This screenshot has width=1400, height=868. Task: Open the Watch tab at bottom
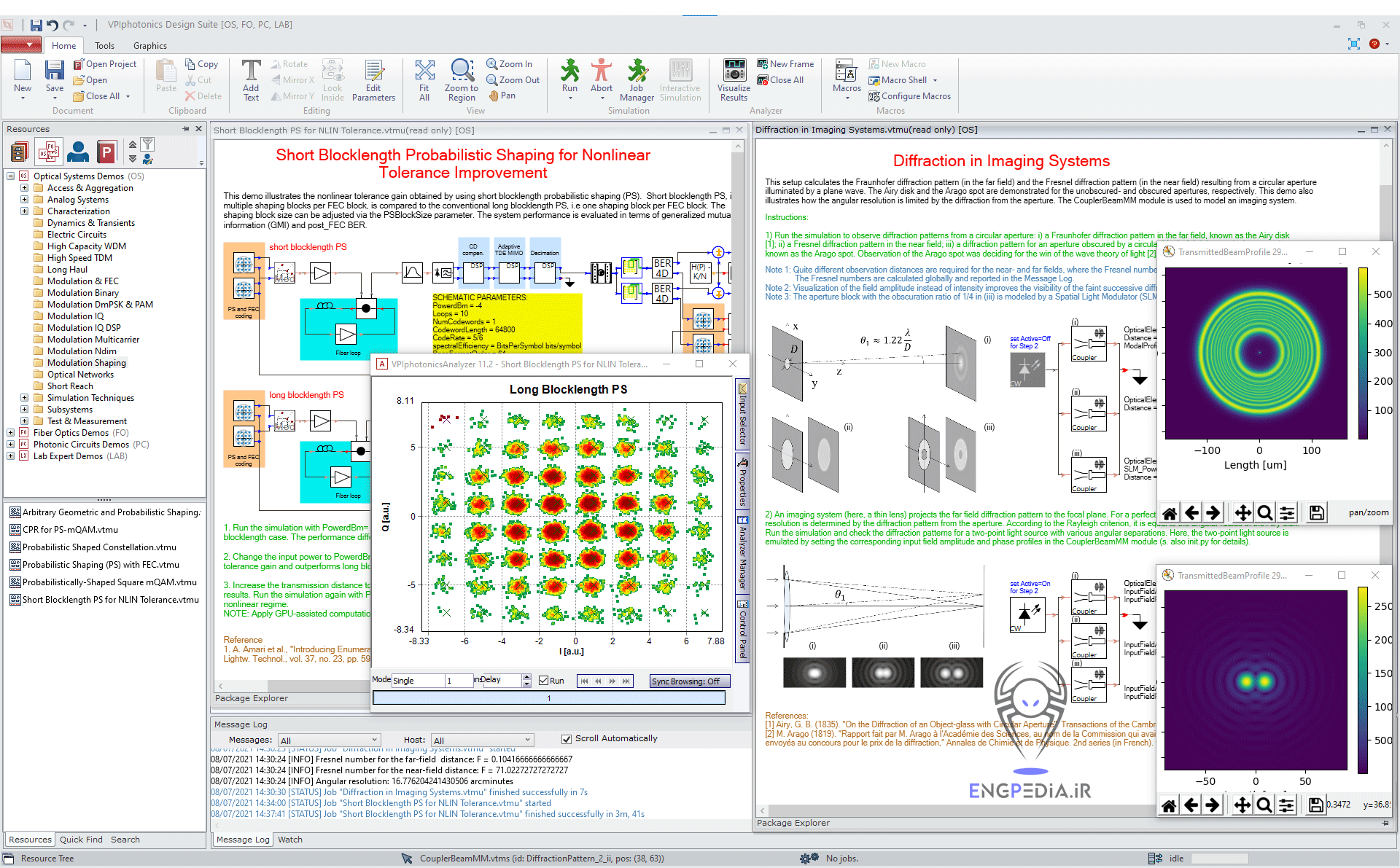(289, 840)
